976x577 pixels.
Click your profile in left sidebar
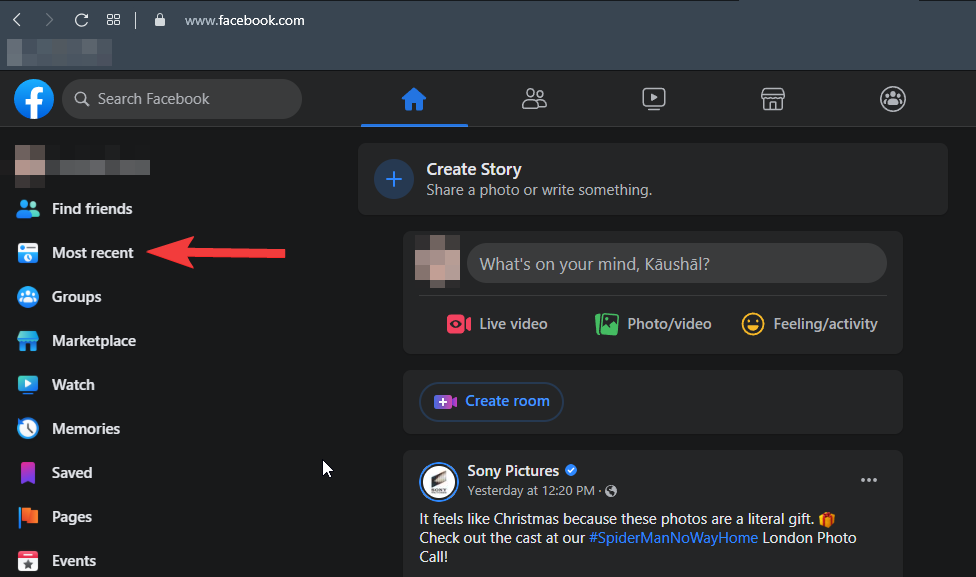point(83,166)
